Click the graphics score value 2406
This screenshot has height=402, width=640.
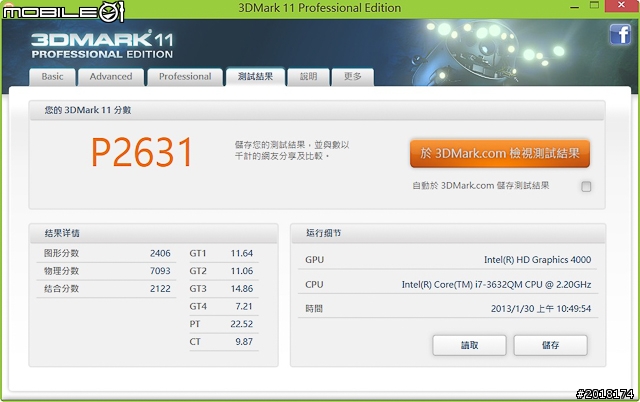[160, 253]
